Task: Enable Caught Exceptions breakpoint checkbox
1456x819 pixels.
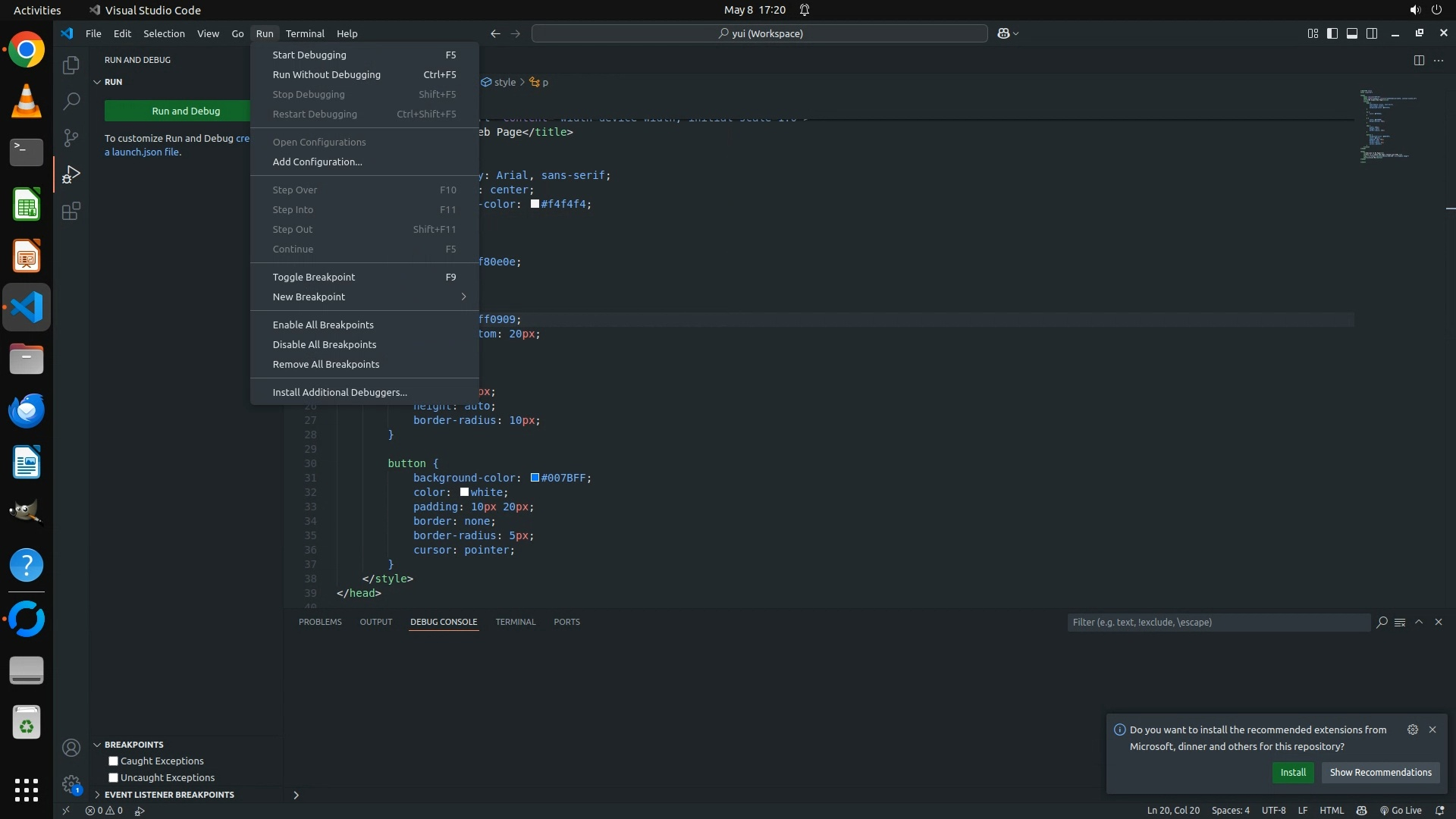Action: click(114, 761)
